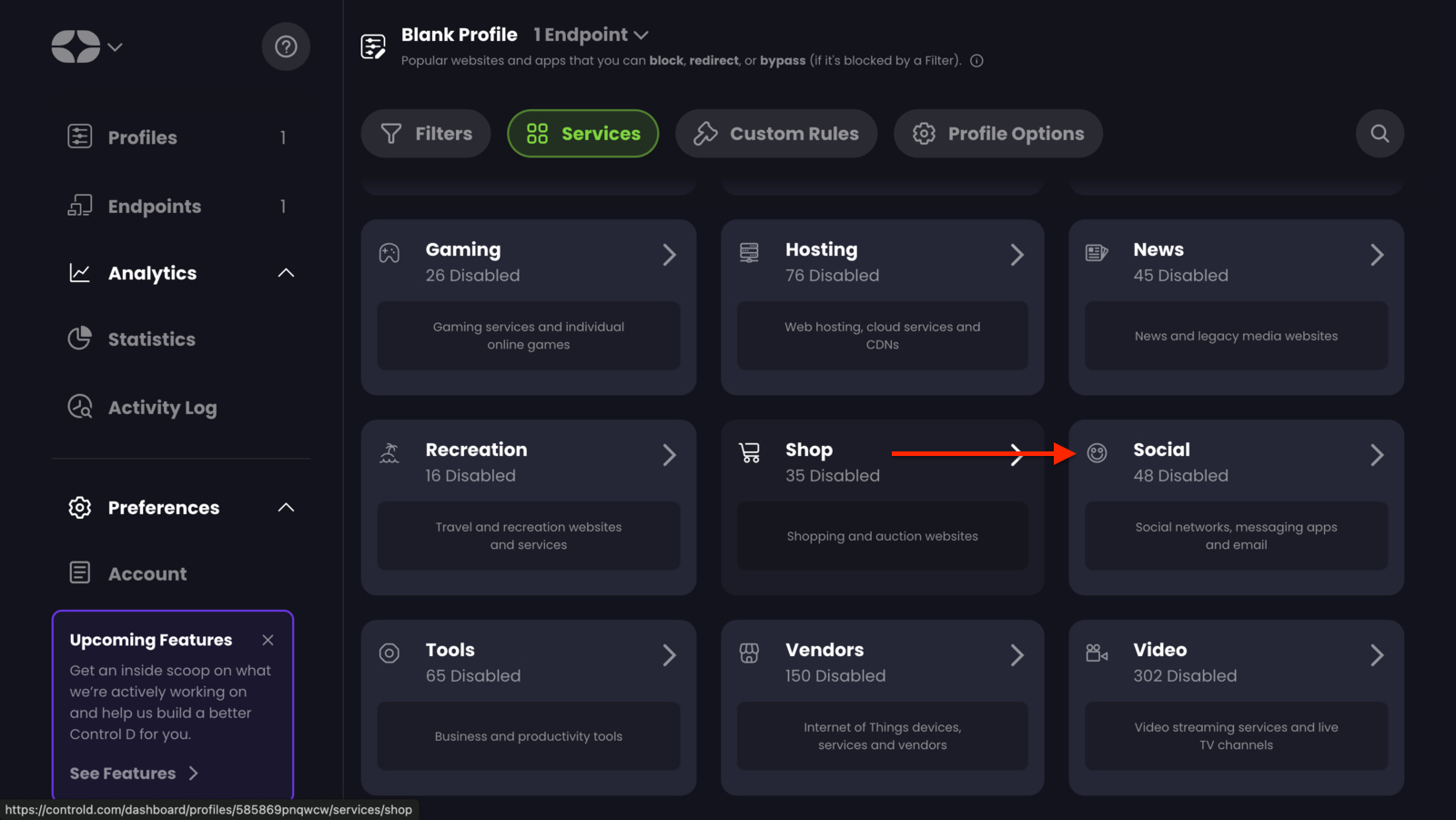Select the Statistics pie chart icon in sidebar

tap(80, 339)
